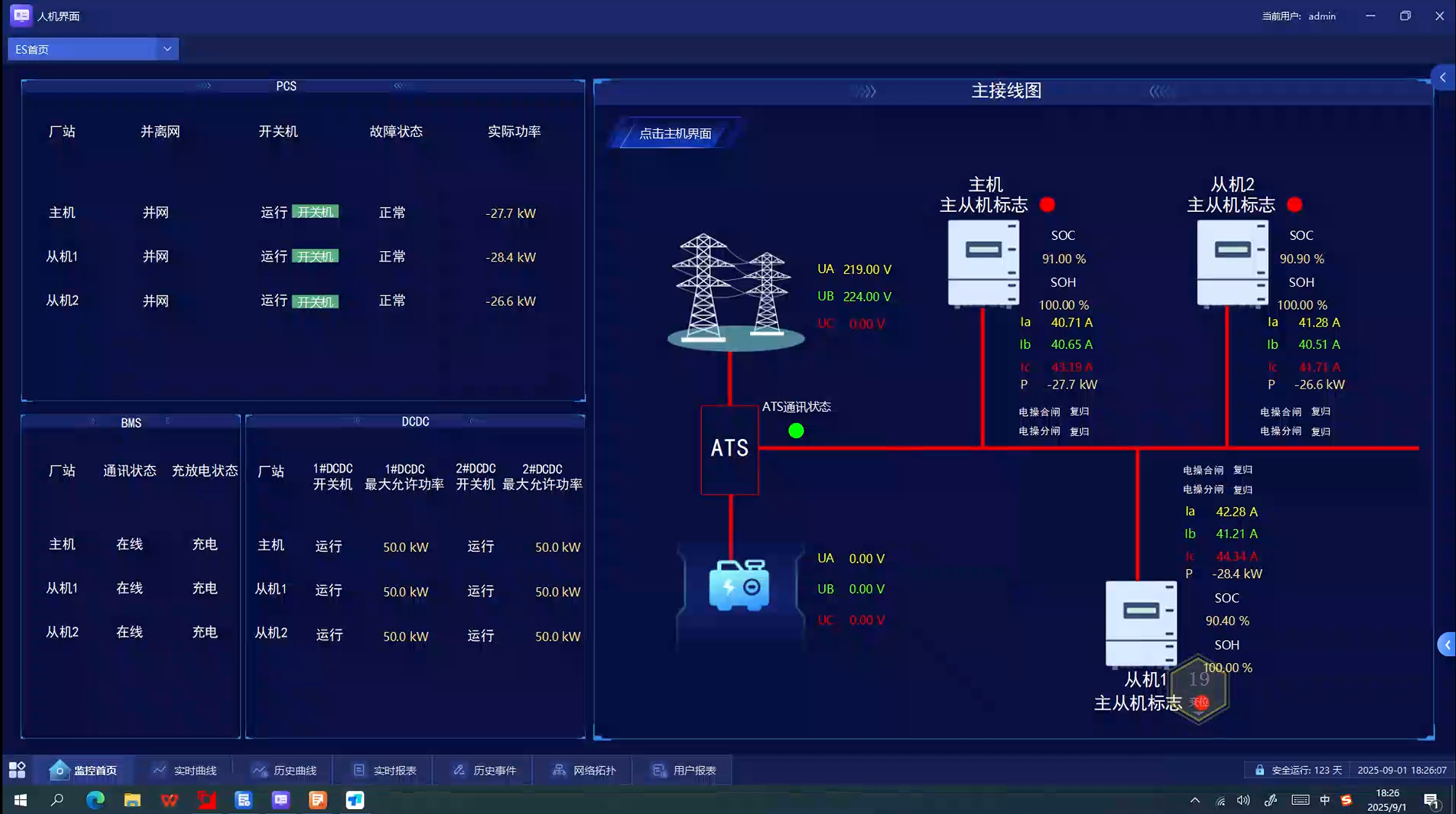Click the ATS switch box

click(729, 449)
